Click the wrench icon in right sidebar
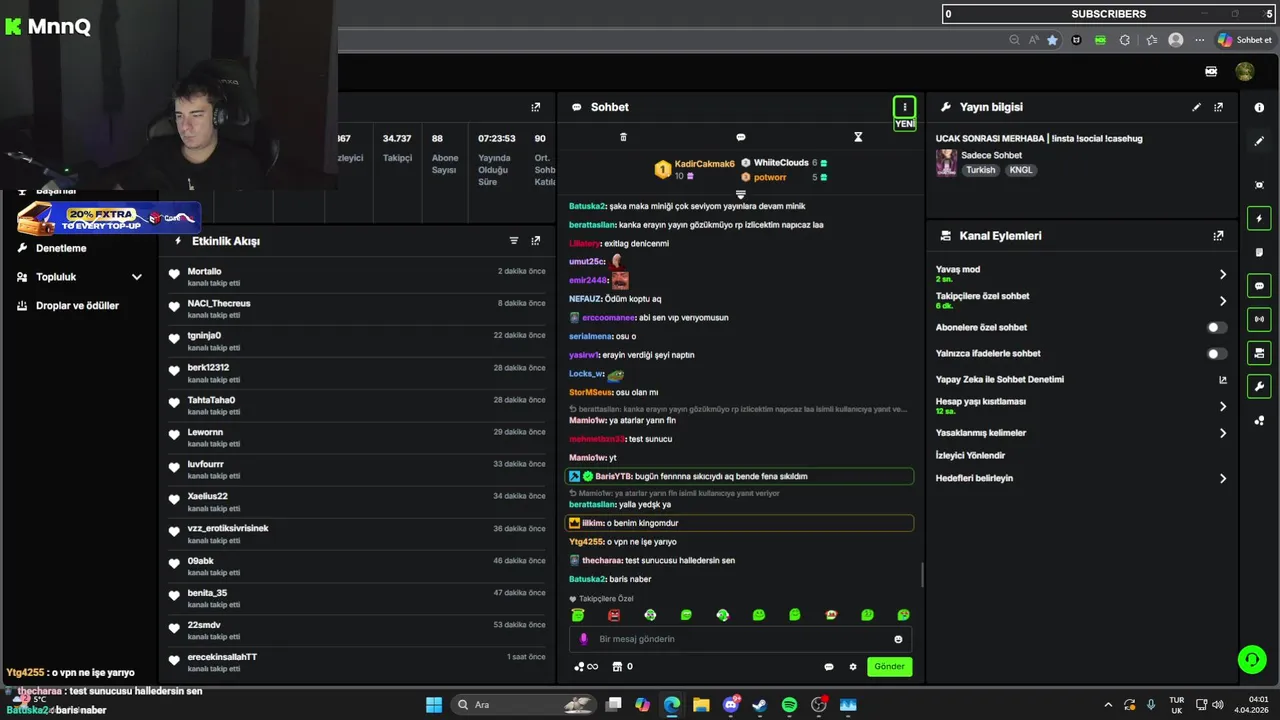1280x720 pixels. (1259, 386)
